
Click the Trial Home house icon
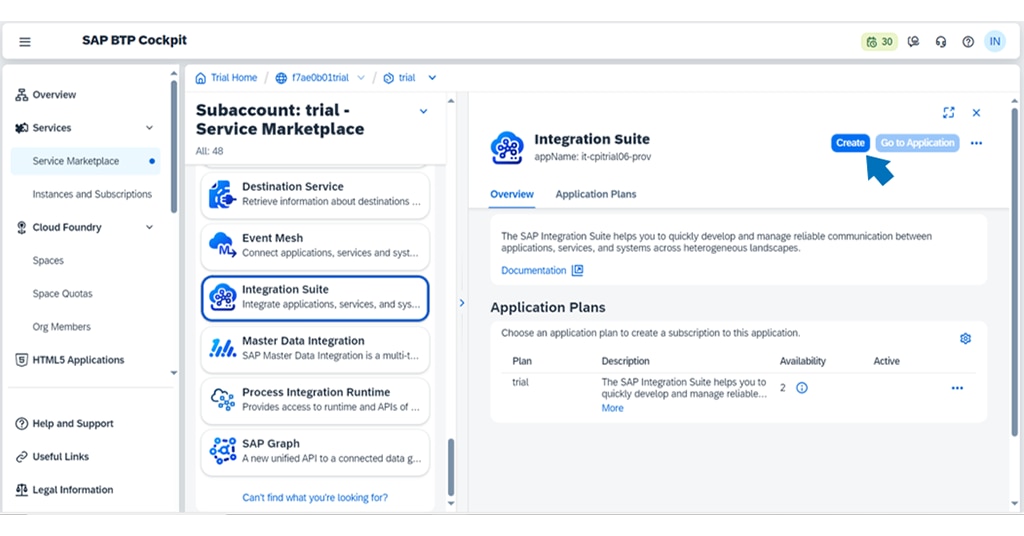click(x=201, y=78)
